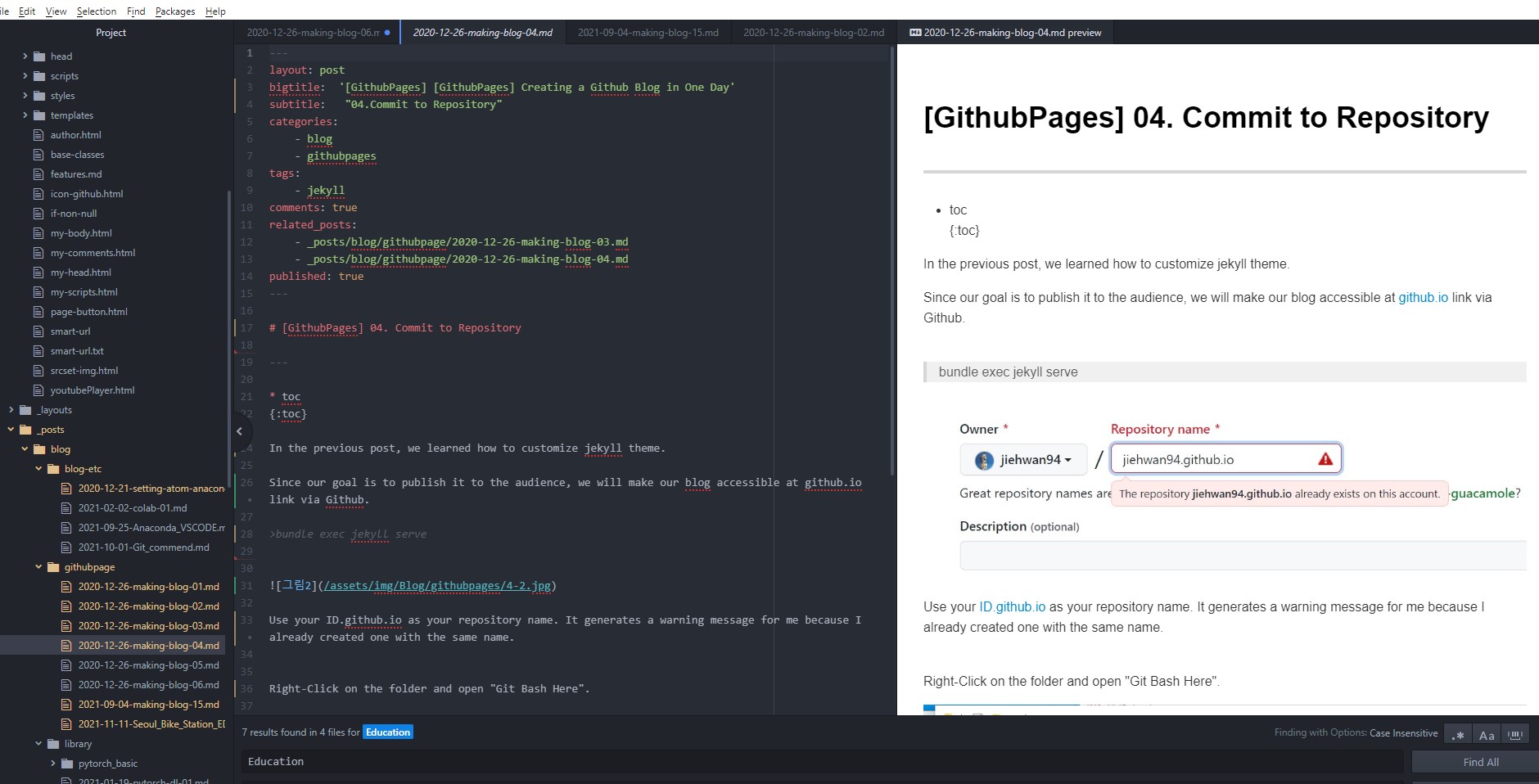Click 2021-02-02-colab-01.md file icon
Image resolution: width=1539 pixels, height=784 pixels.
[66, 508]
